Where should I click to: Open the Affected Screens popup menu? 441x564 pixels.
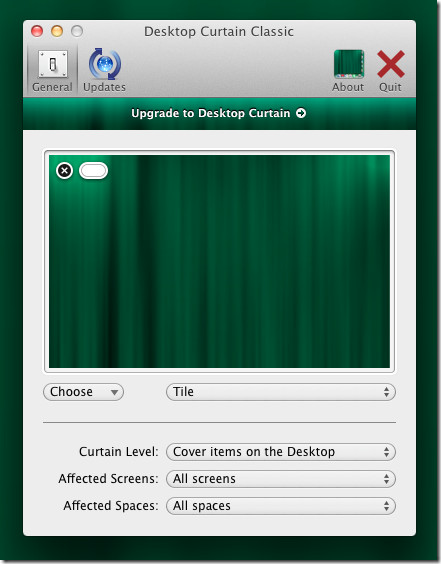[x=281, y=479]
